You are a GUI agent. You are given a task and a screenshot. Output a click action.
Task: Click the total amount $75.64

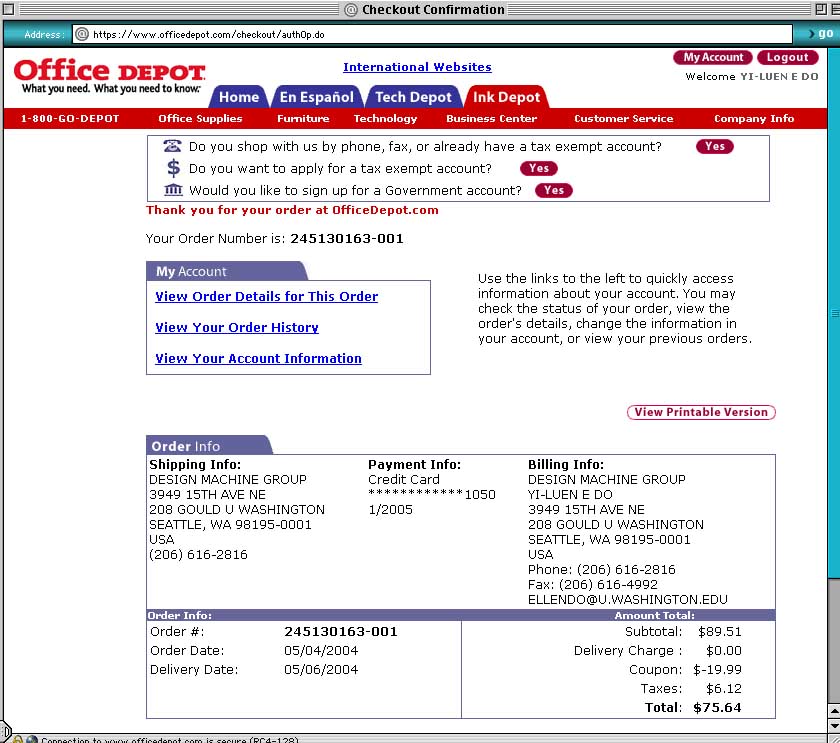click(717, 708)
